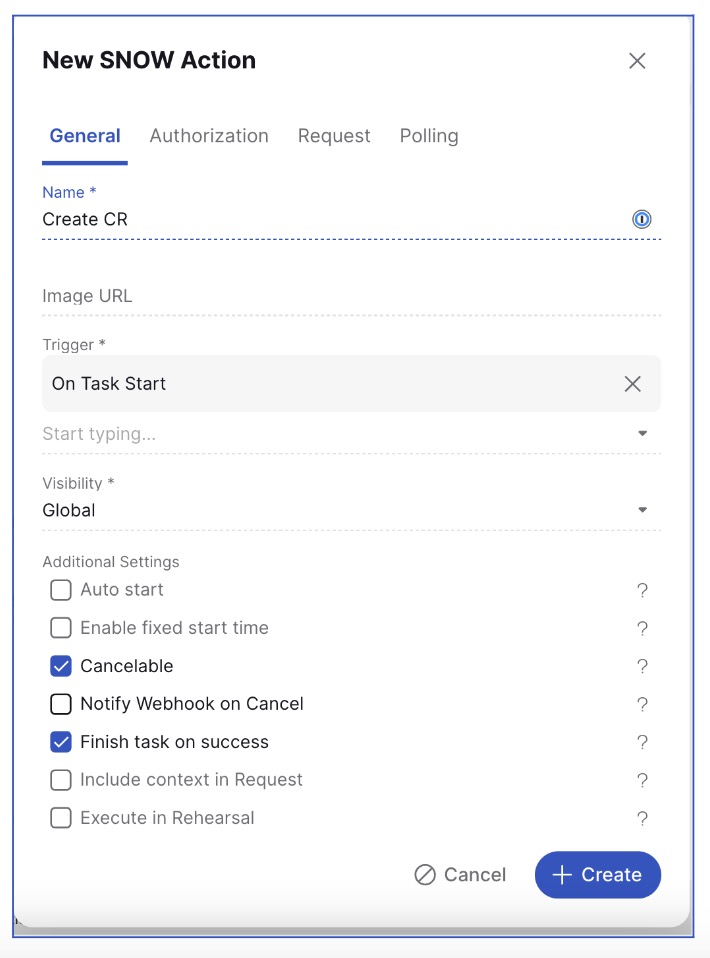Check Enable fixed start time

click(x=60, y=628)
